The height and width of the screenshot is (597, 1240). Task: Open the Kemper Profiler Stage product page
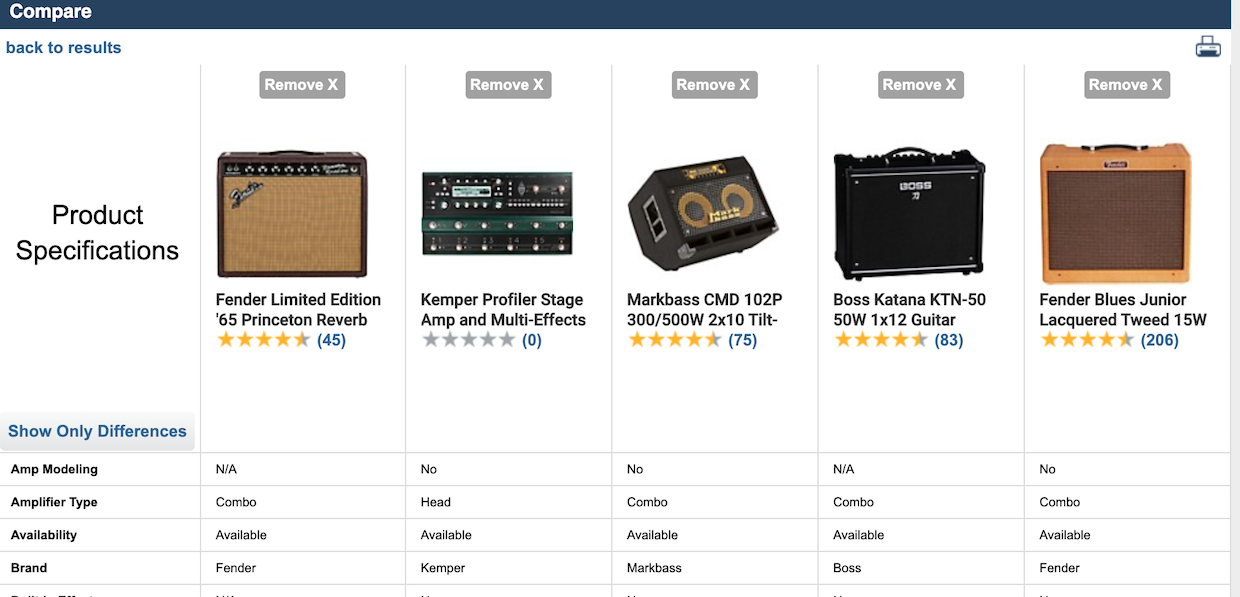coord(501,310)
